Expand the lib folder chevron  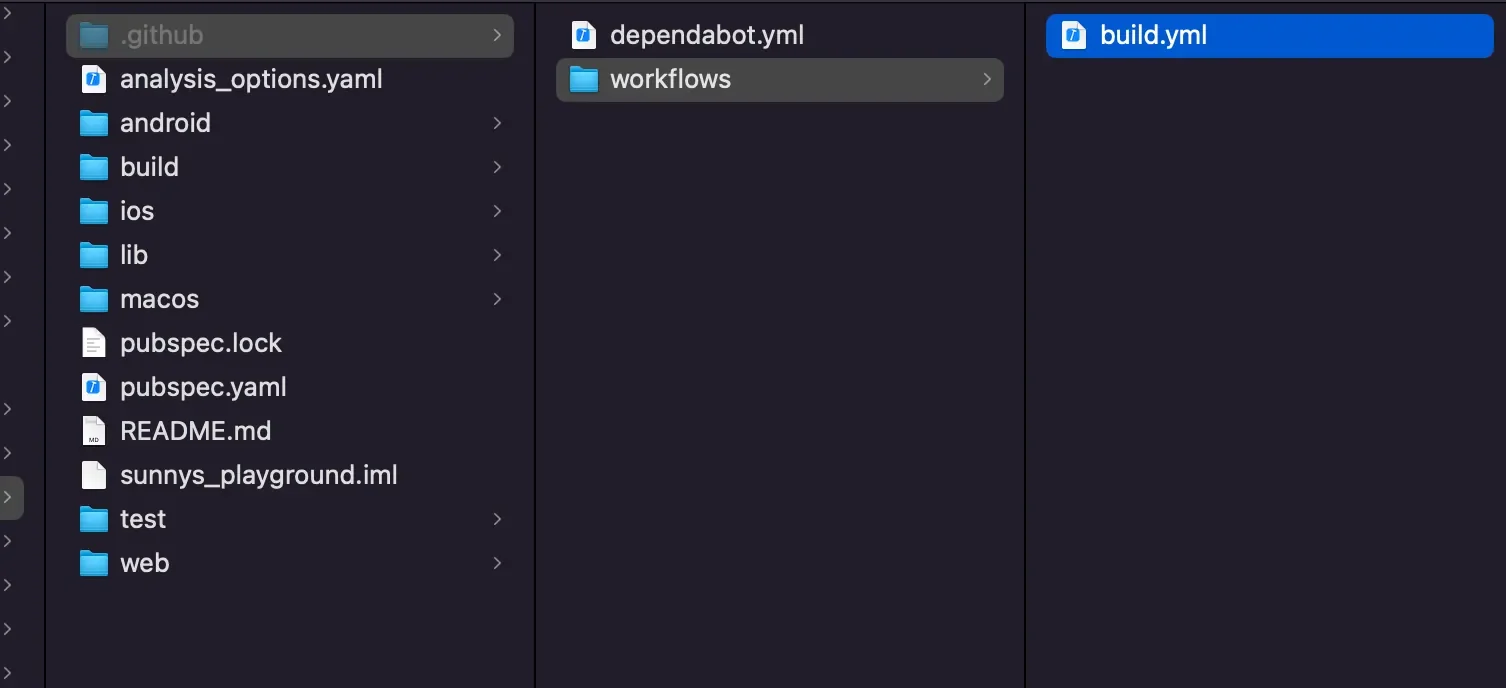click(497, 255)
